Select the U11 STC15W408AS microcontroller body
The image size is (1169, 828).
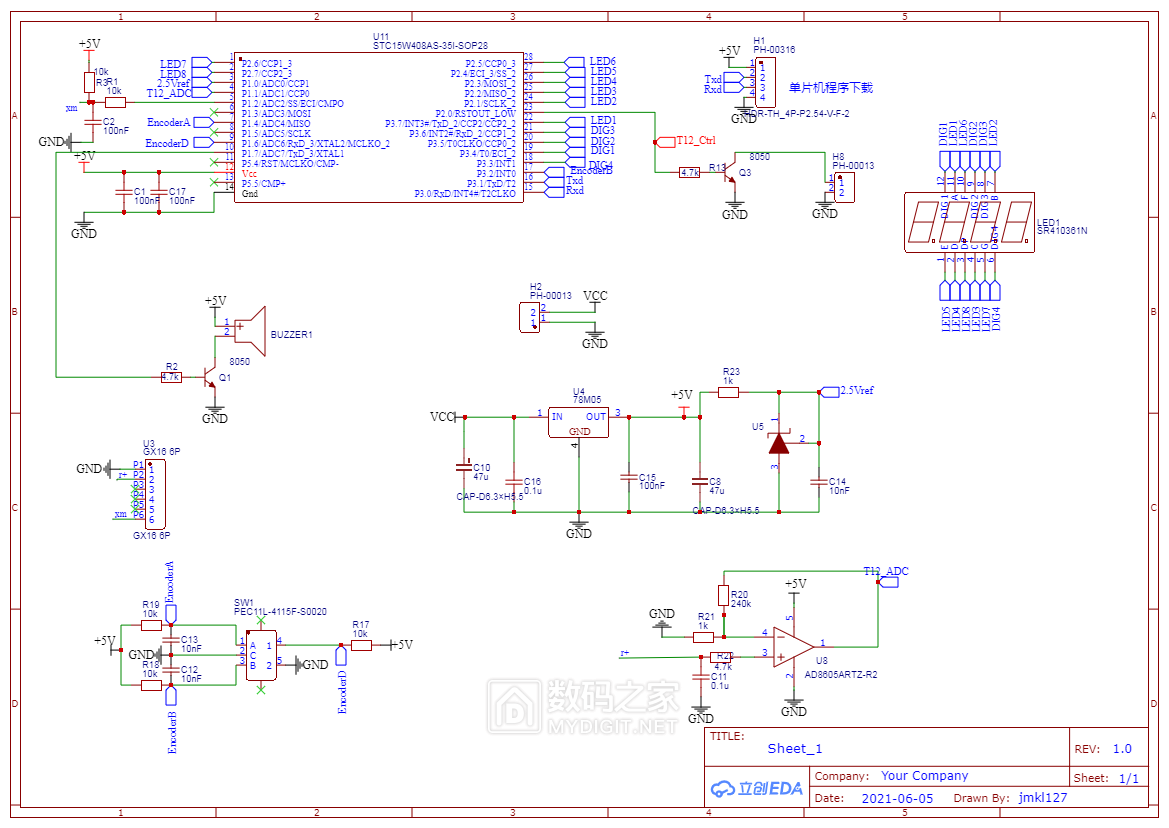[378, 127]
